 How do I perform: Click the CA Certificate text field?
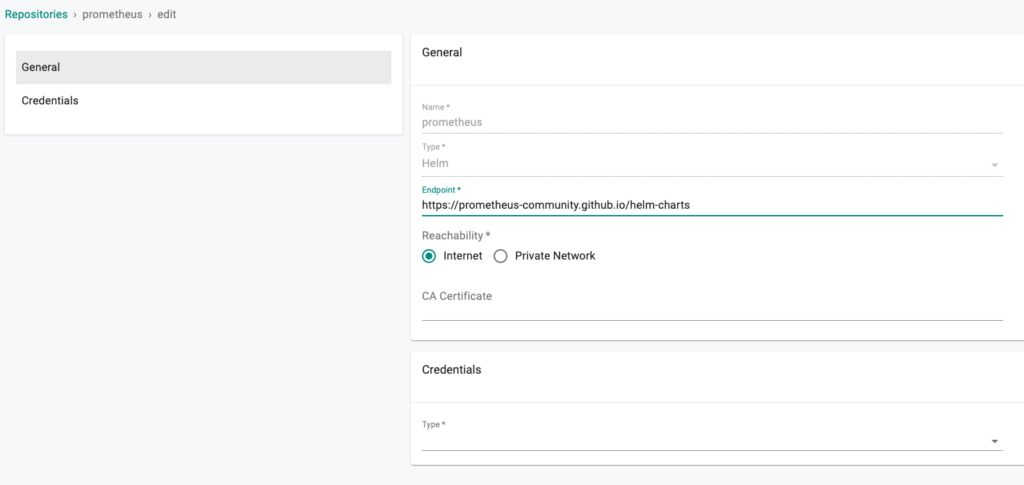(711, 308)
